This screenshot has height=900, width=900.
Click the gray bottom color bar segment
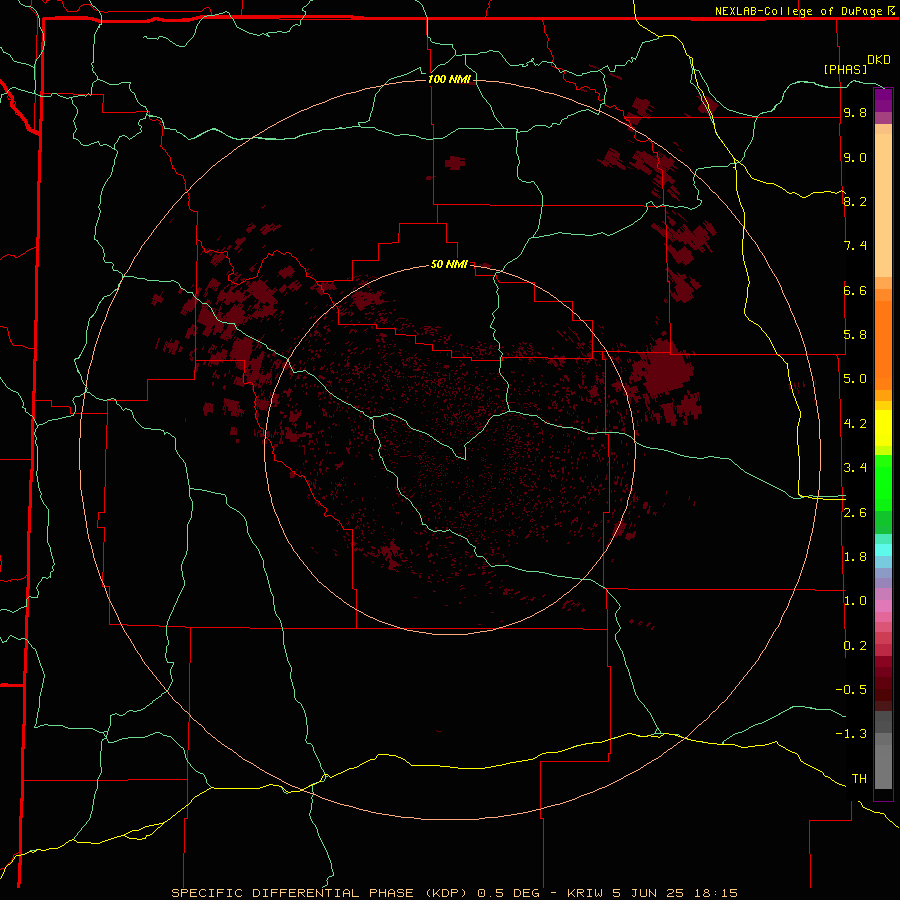(x=883, y=763)
